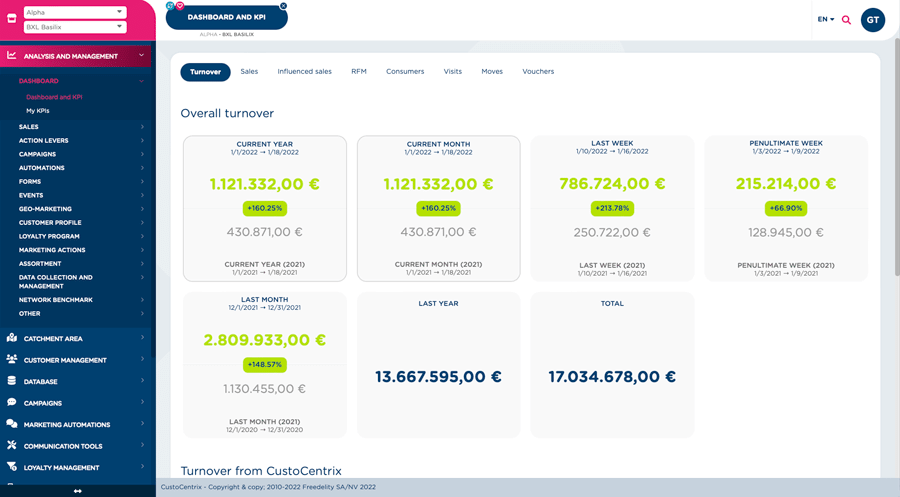Collapse the Analysis and Management section

pos(142,56)
